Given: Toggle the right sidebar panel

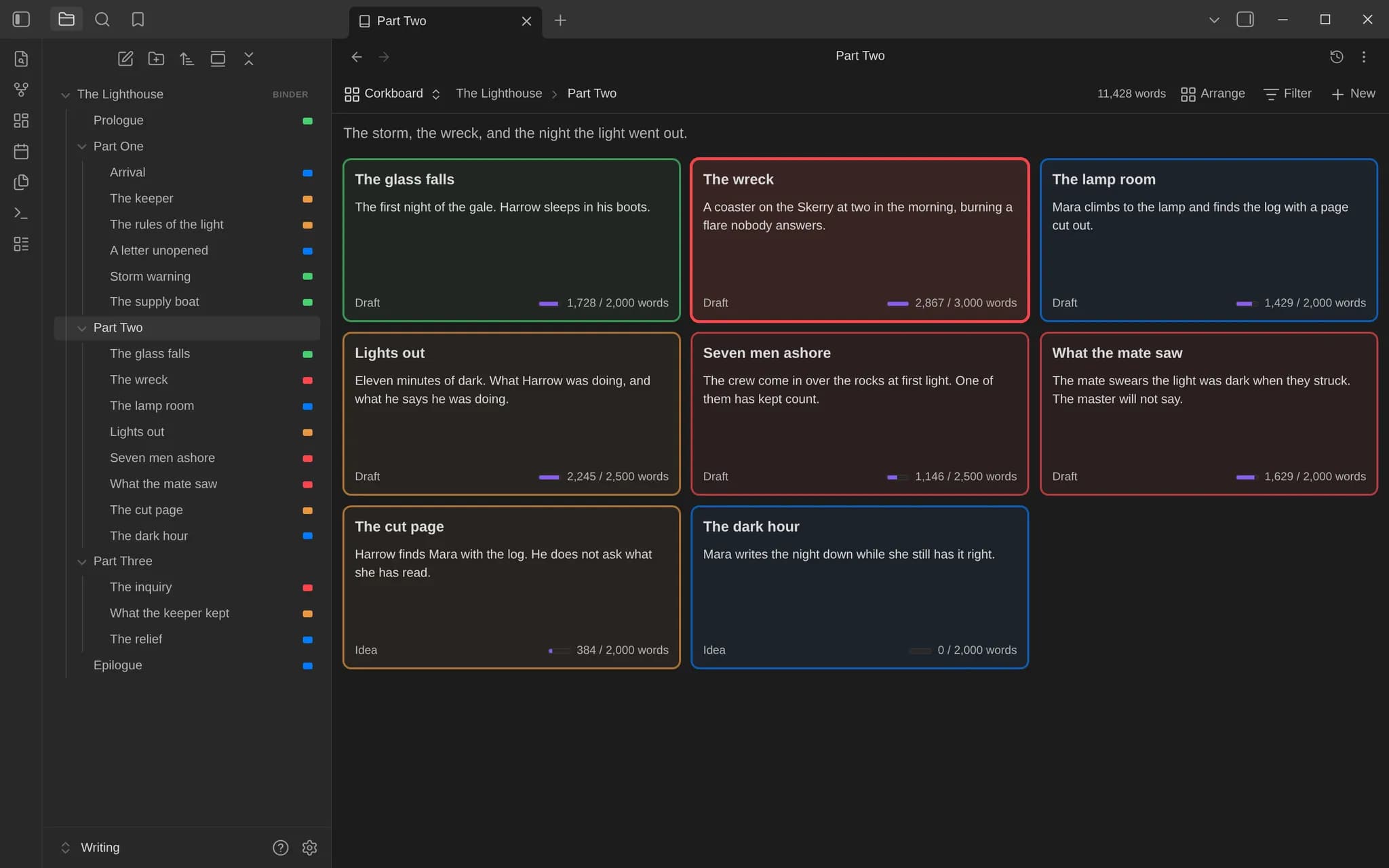Looking at the screenshot, I should coord(1245,20).
